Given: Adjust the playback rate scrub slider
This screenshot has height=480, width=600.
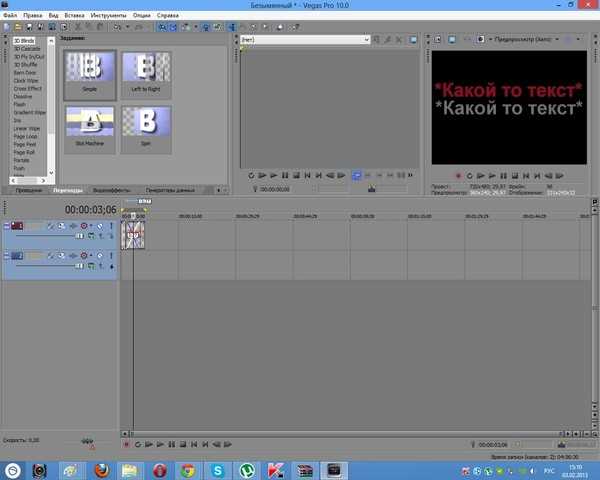Looking at the screenshot, I should click(87, 441).
